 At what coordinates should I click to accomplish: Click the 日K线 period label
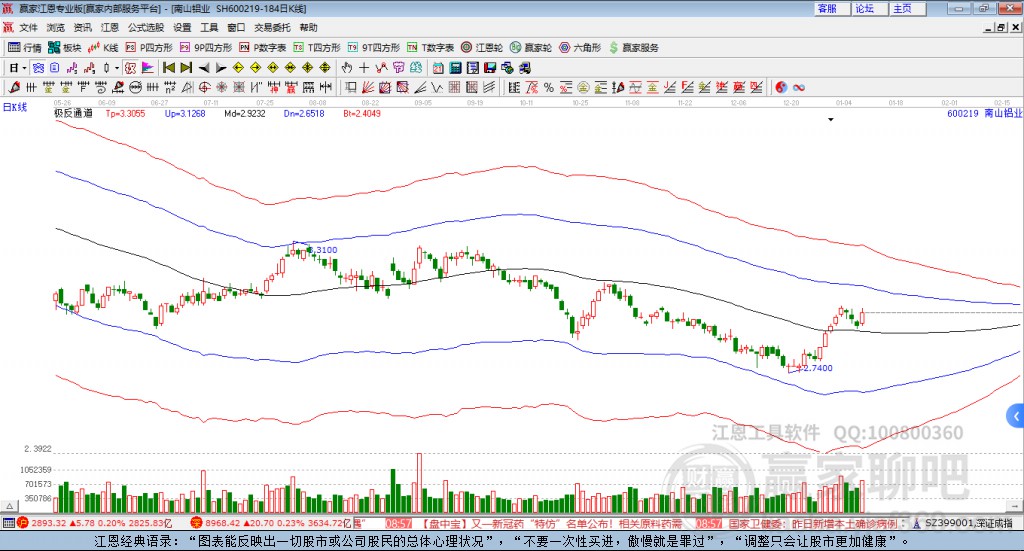15,106
